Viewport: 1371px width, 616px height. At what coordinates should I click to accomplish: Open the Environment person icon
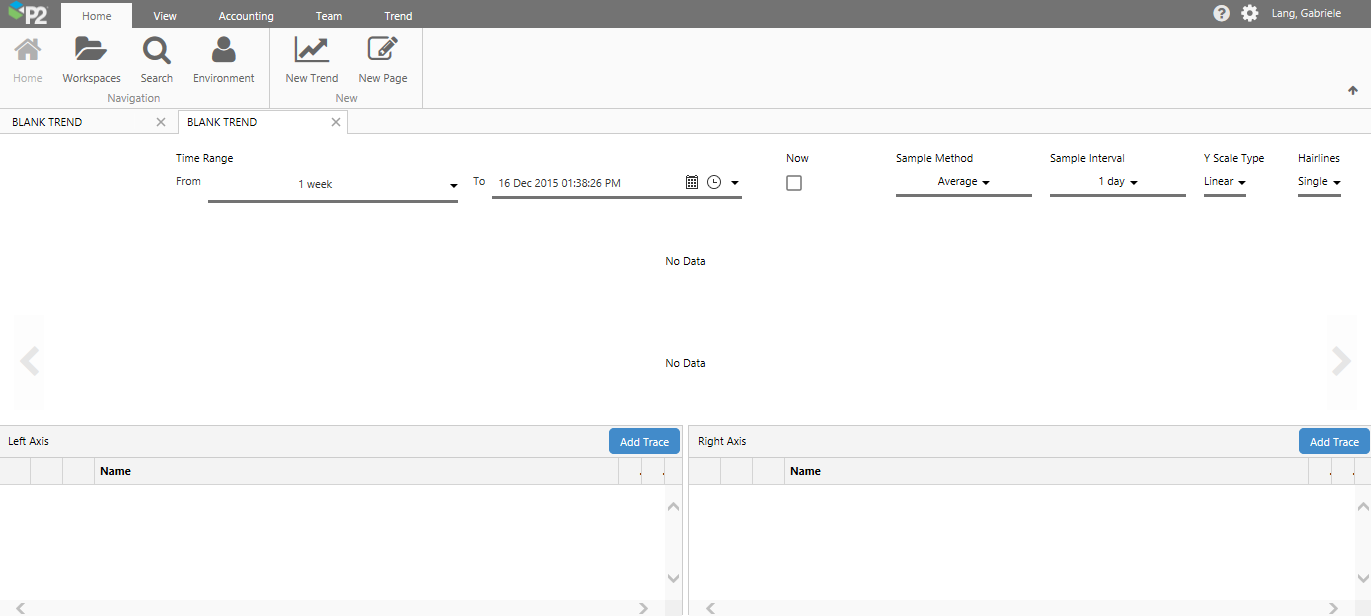223,51
